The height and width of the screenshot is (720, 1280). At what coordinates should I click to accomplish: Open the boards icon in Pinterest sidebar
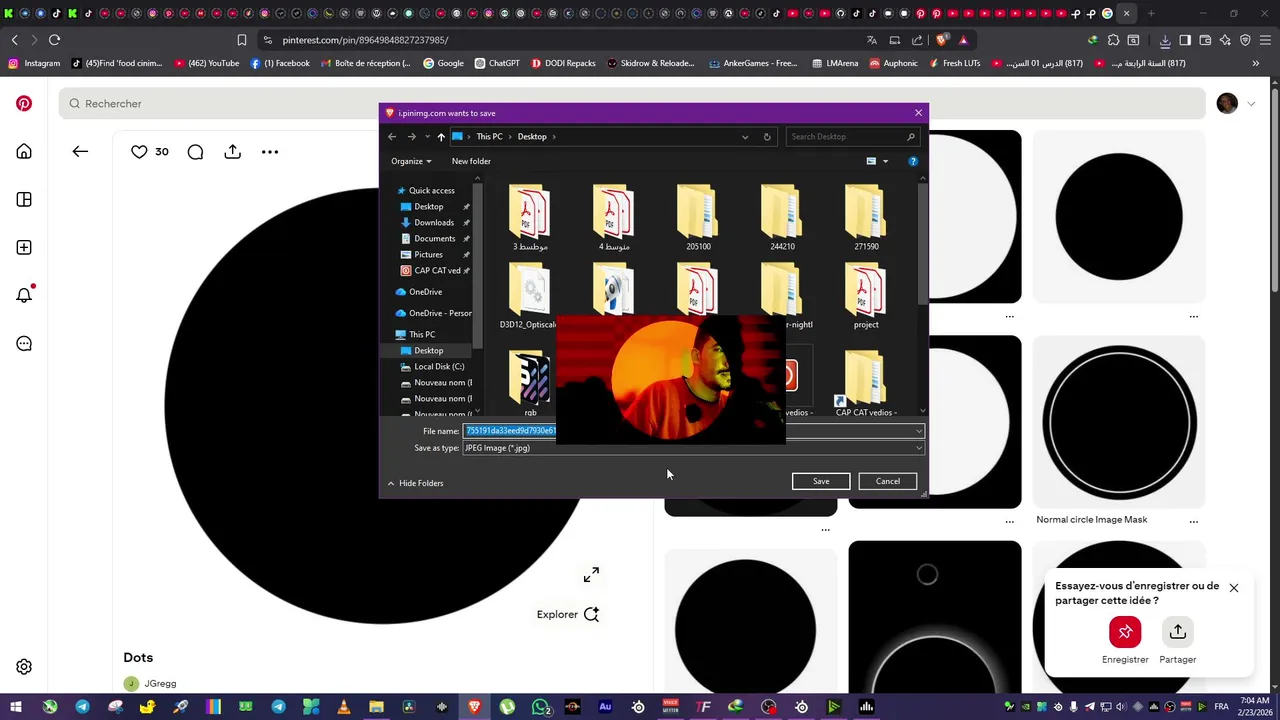click(x=24, y=199)
